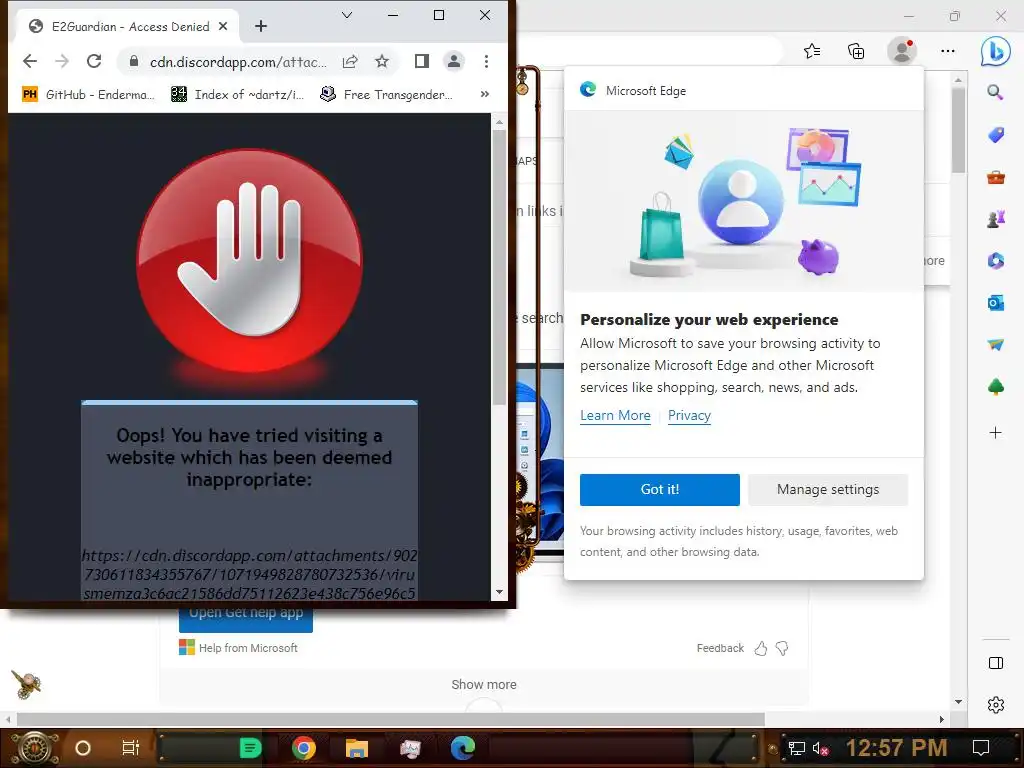Click the 12:57 PM clock

tap(897, 748)
